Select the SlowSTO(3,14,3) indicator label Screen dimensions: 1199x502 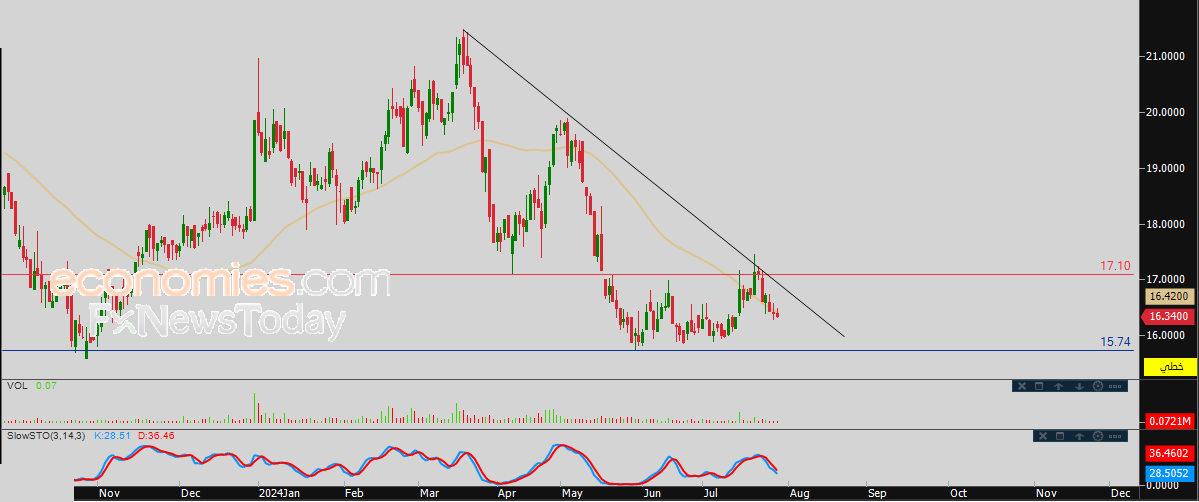[x=45, y=435]
